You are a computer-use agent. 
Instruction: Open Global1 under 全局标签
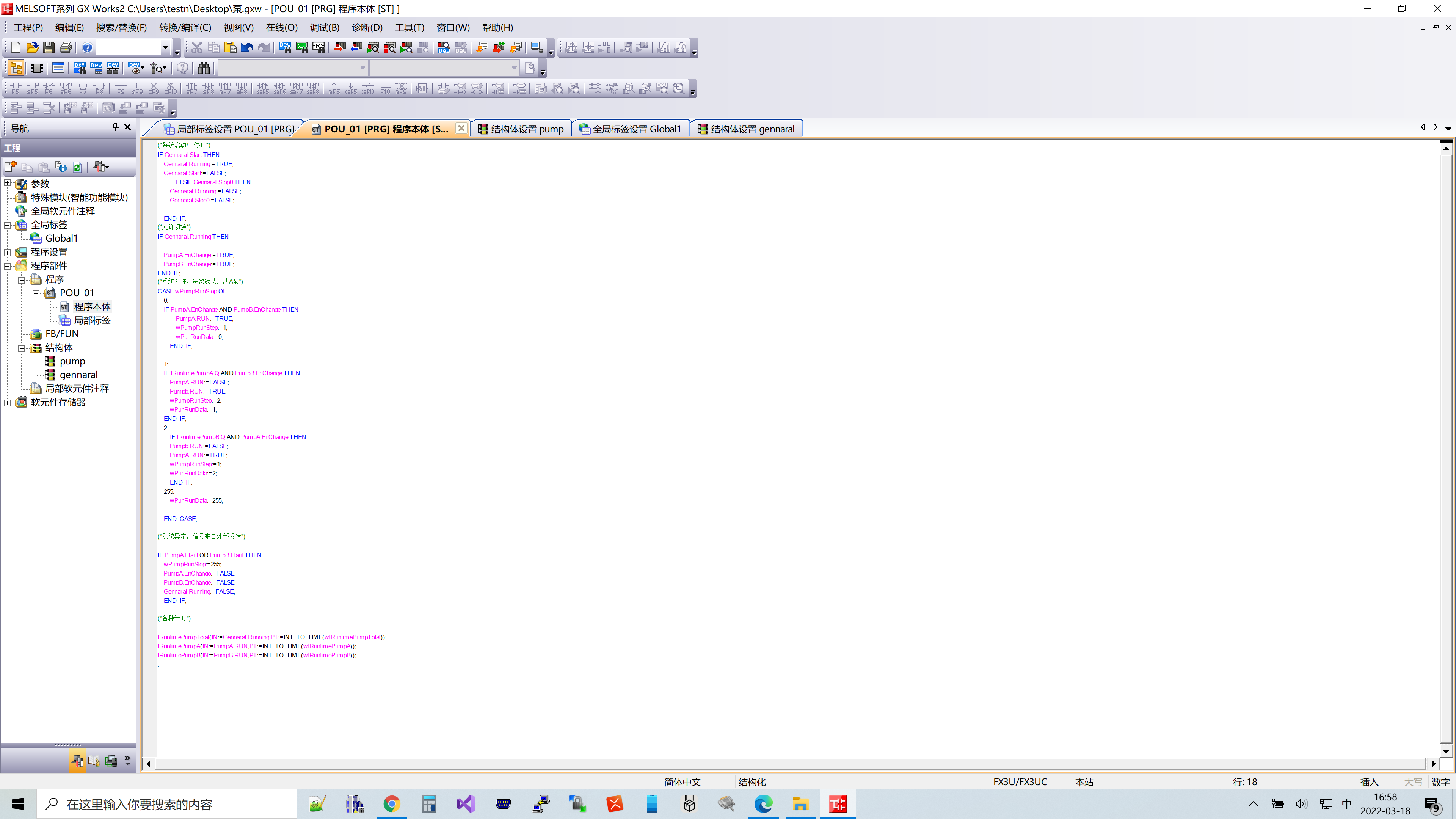tap(61, 238)
